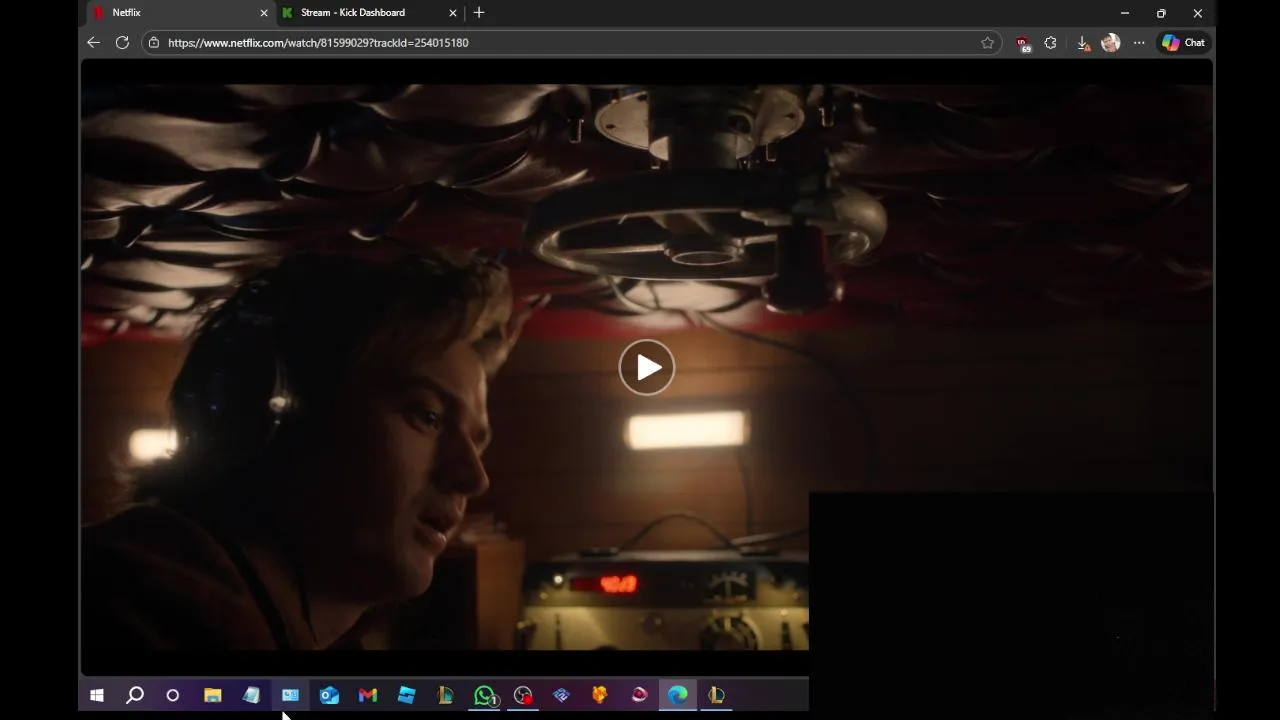This screenshot has width=1280, height=720.
Task: Open Gmail from the taskbar
Action: pos(368,695)
